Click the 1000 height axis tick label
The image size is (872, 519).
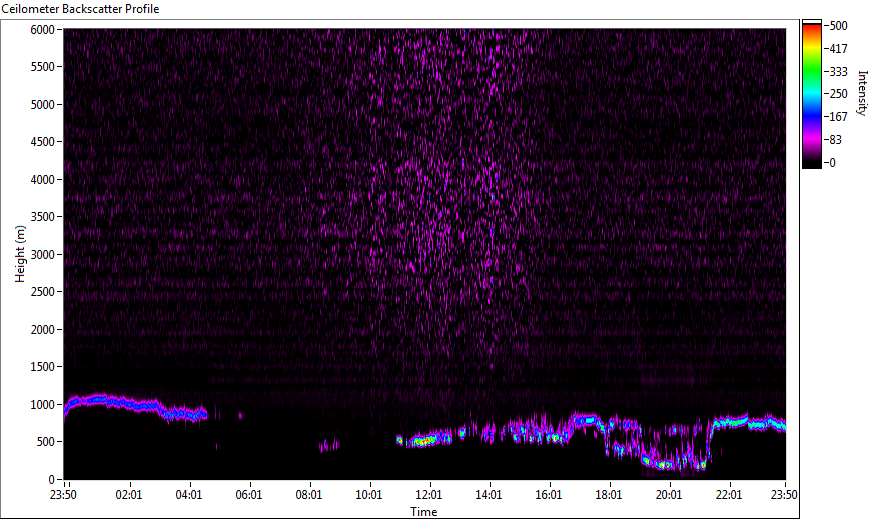pyautogui.click(x=42, y=405)
